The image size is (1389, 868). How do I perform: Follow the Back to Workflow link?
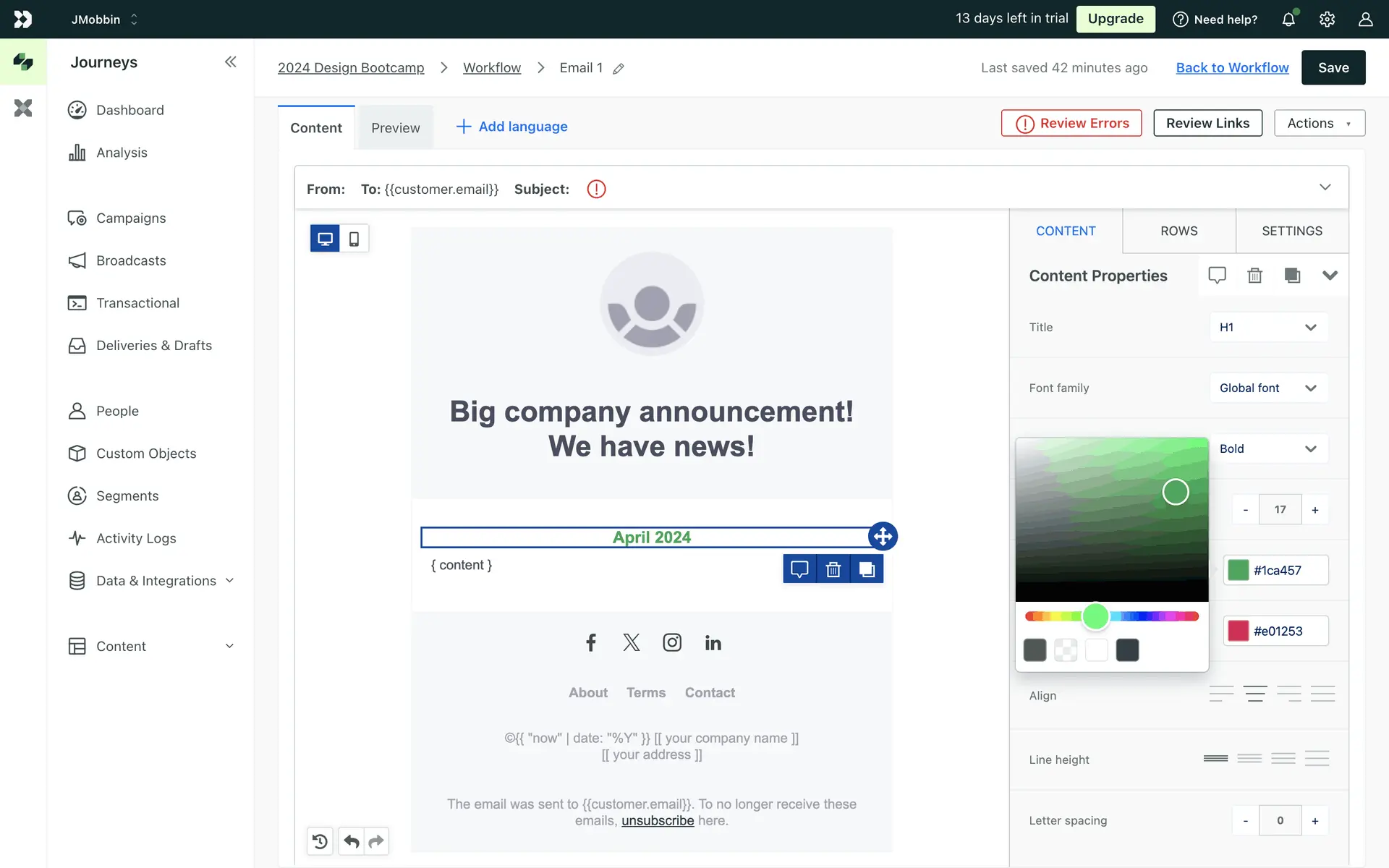1232,68
